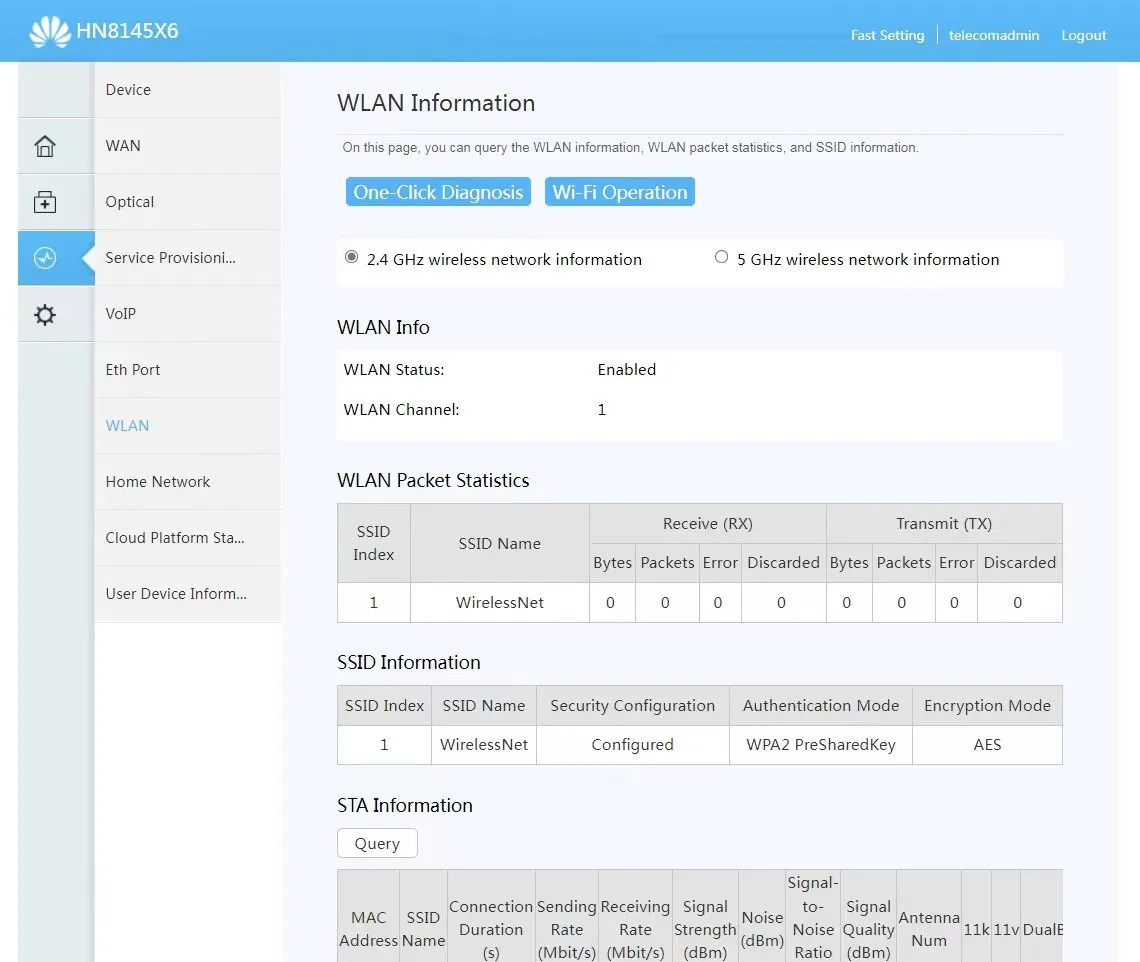Select 2.4 GHz wireless network information

pos(352,258)
